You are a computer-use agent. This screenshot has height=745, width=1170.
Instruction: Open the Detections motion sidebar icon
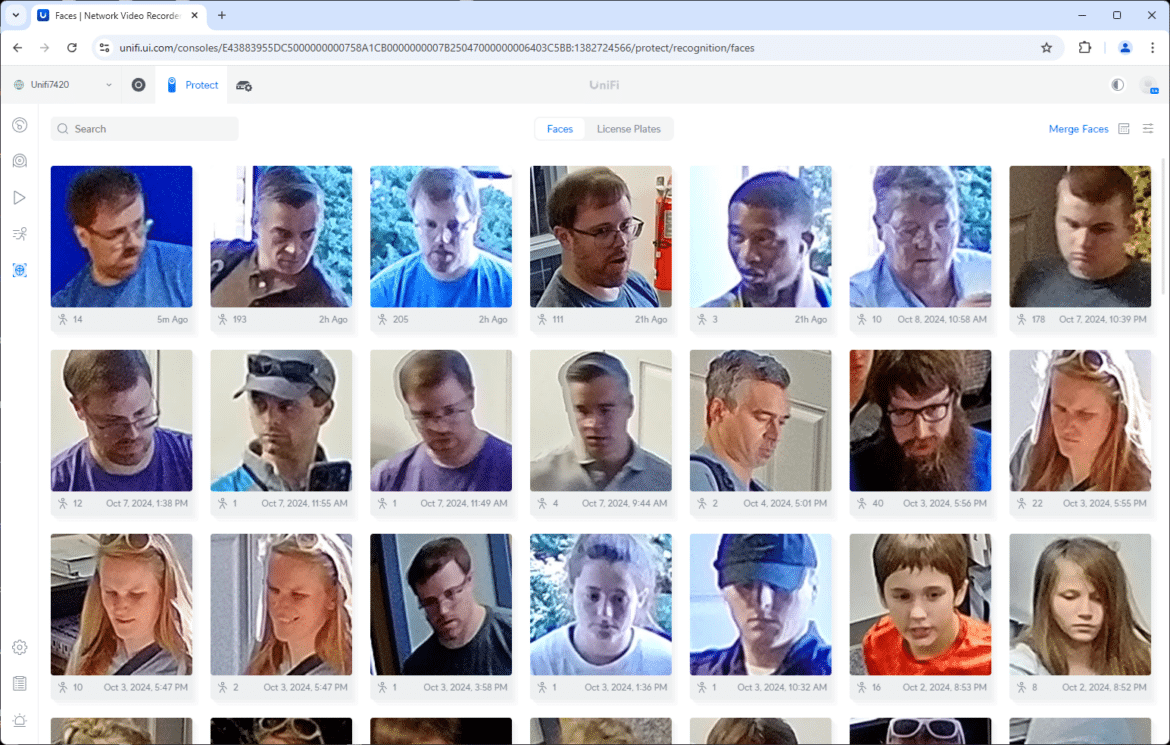tap(20, 234)
